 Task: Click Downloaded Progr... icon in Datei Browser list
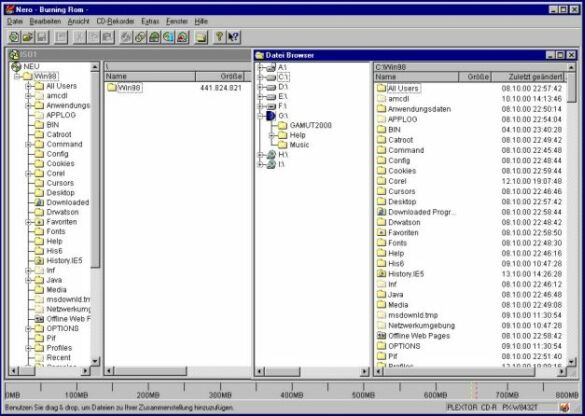[x=381, y=212]
